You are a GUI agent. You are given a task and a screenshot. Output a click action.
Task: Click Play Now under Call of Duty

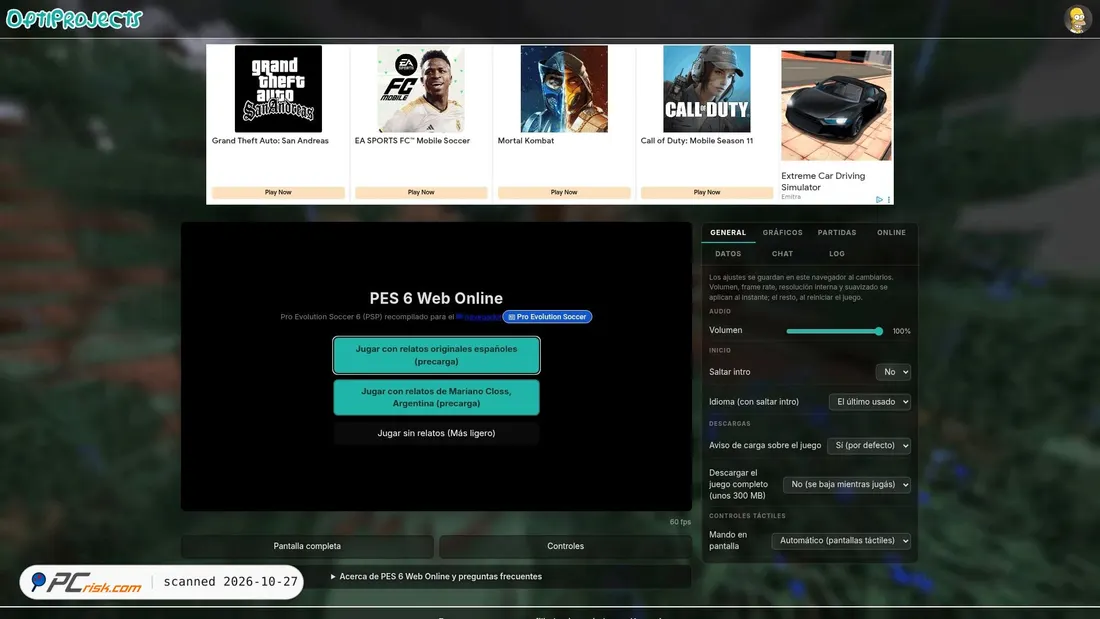[x=706, y=192]
